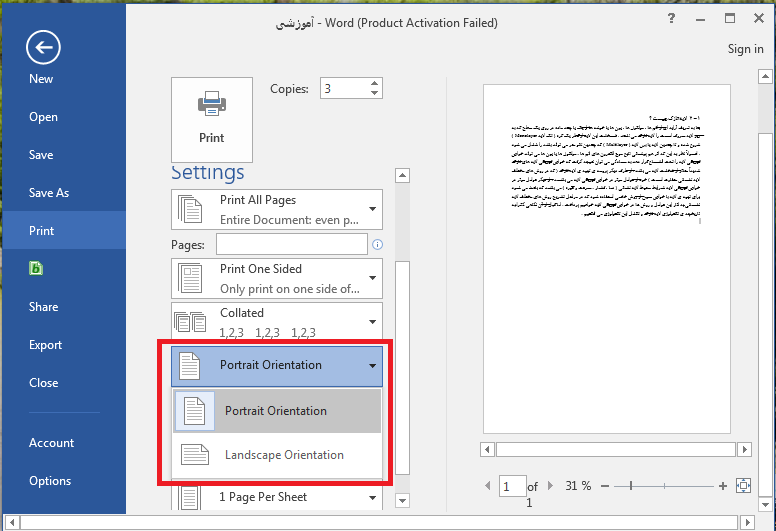Click the zoom out minus icon

pos(605,486)
